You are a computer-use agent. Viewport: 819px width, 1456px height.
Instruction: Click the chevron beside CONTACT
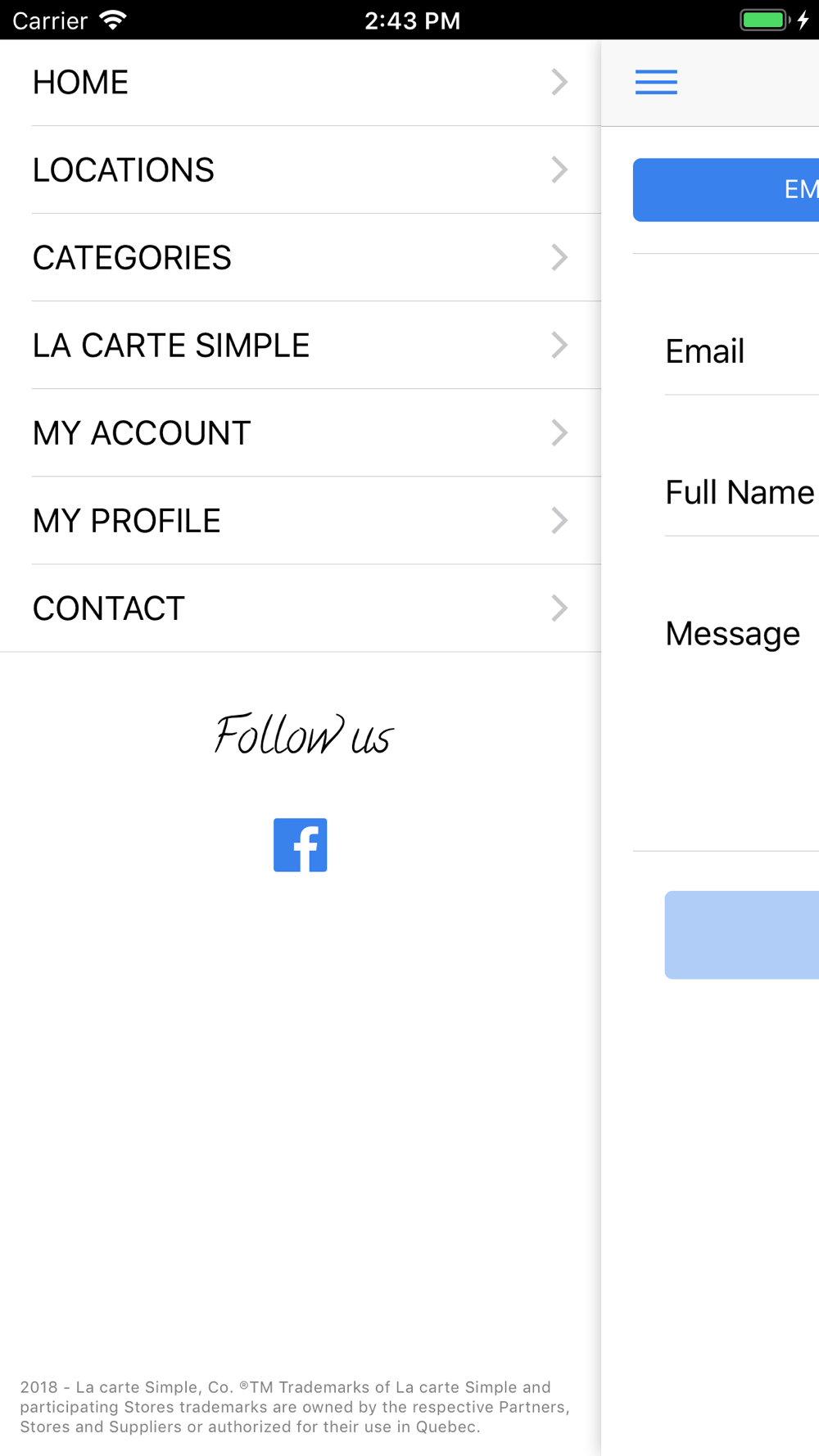559,608
